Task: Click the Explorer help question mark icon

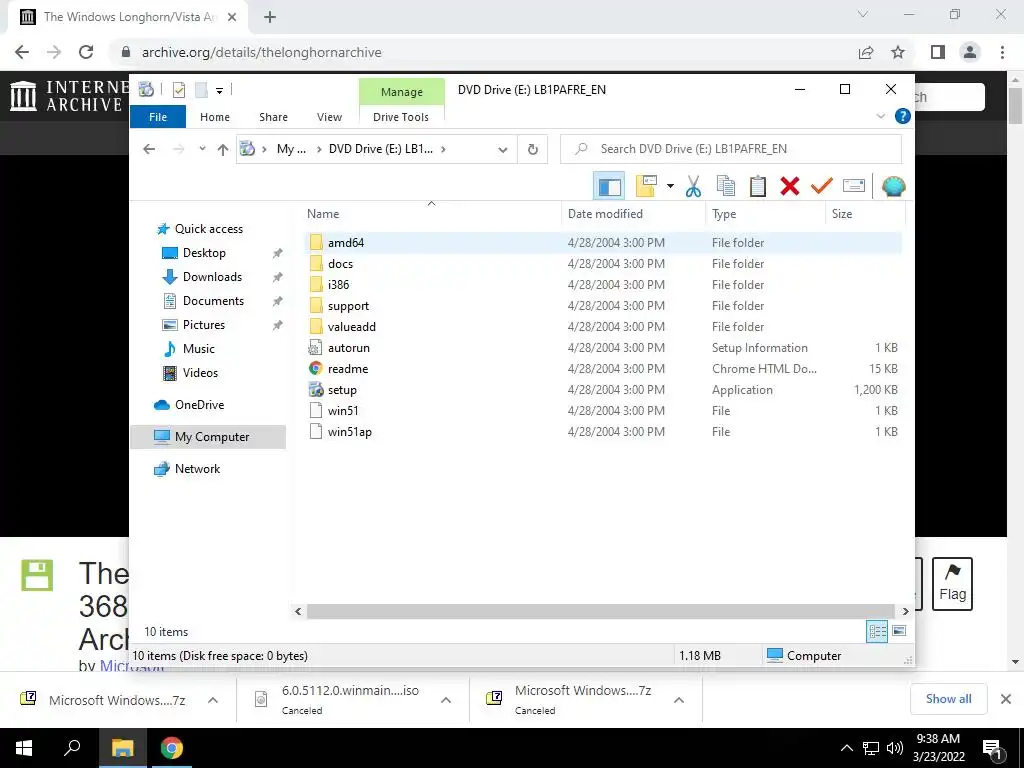Action: pyautogui.click(x=903, y=116)
